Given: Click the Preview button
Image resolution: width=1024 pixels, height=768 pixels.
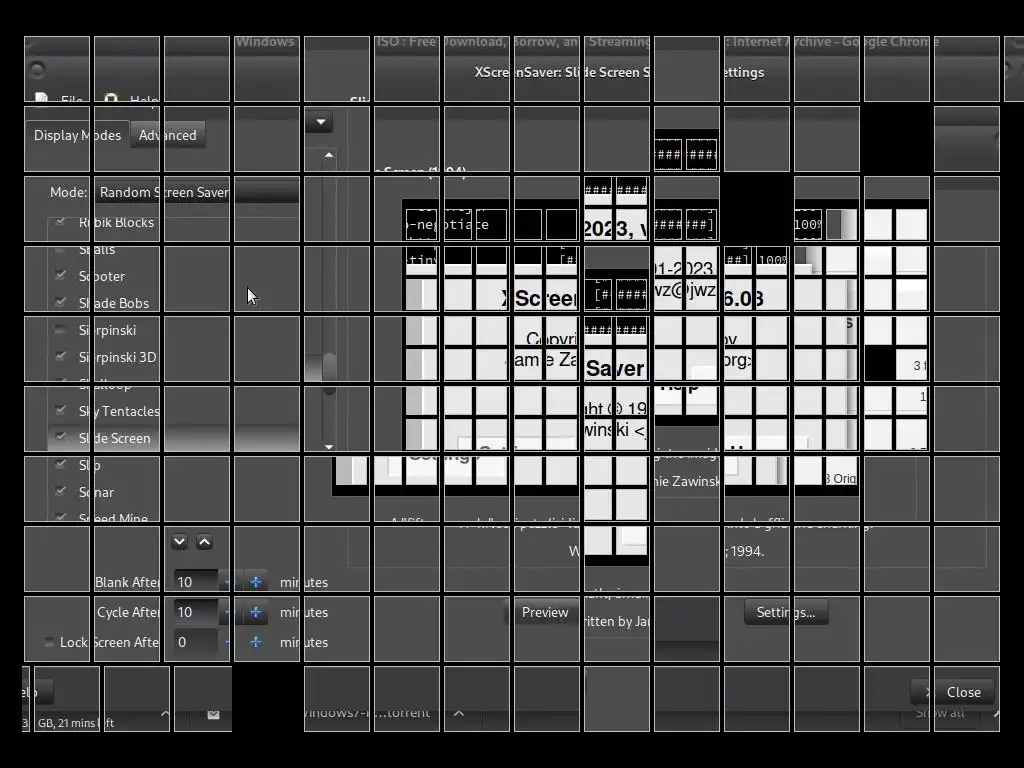Looking at the screenshot, I should pyautogui.click(x=545, y=613).
